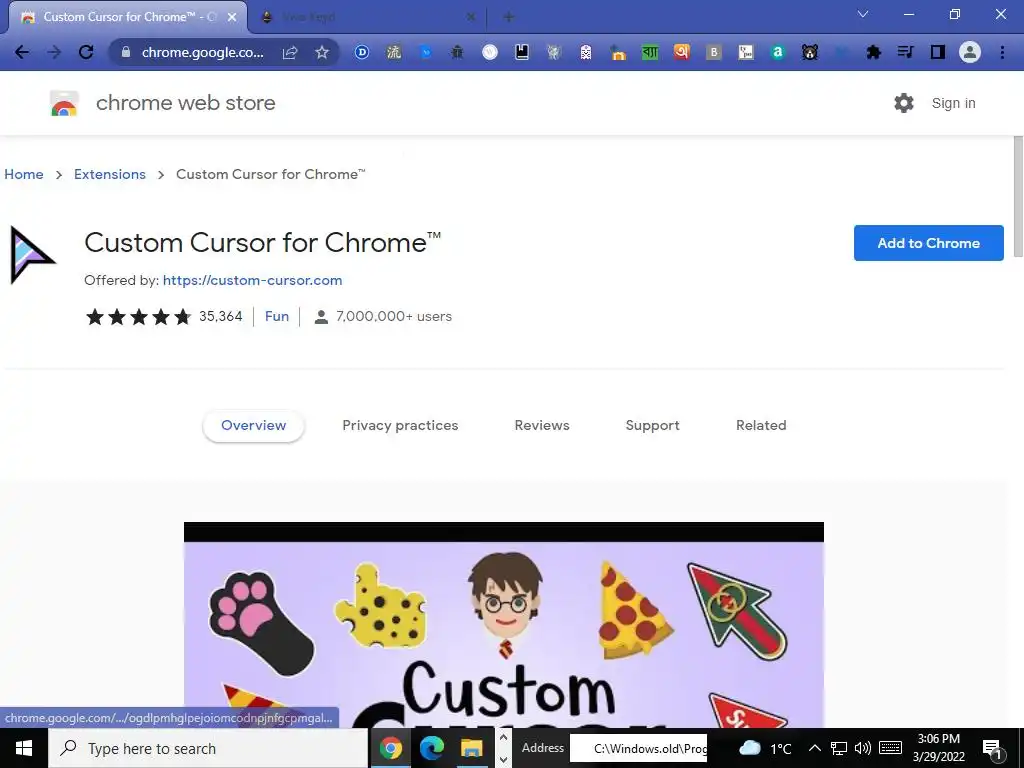This screenshot has height=768, width=1024.
Task: Open the Extensions breadcrumb link
Action: tap(110, 174)
